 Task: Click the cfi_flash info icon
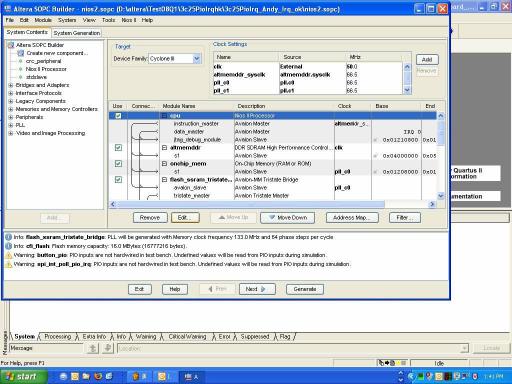coord(9,246)
